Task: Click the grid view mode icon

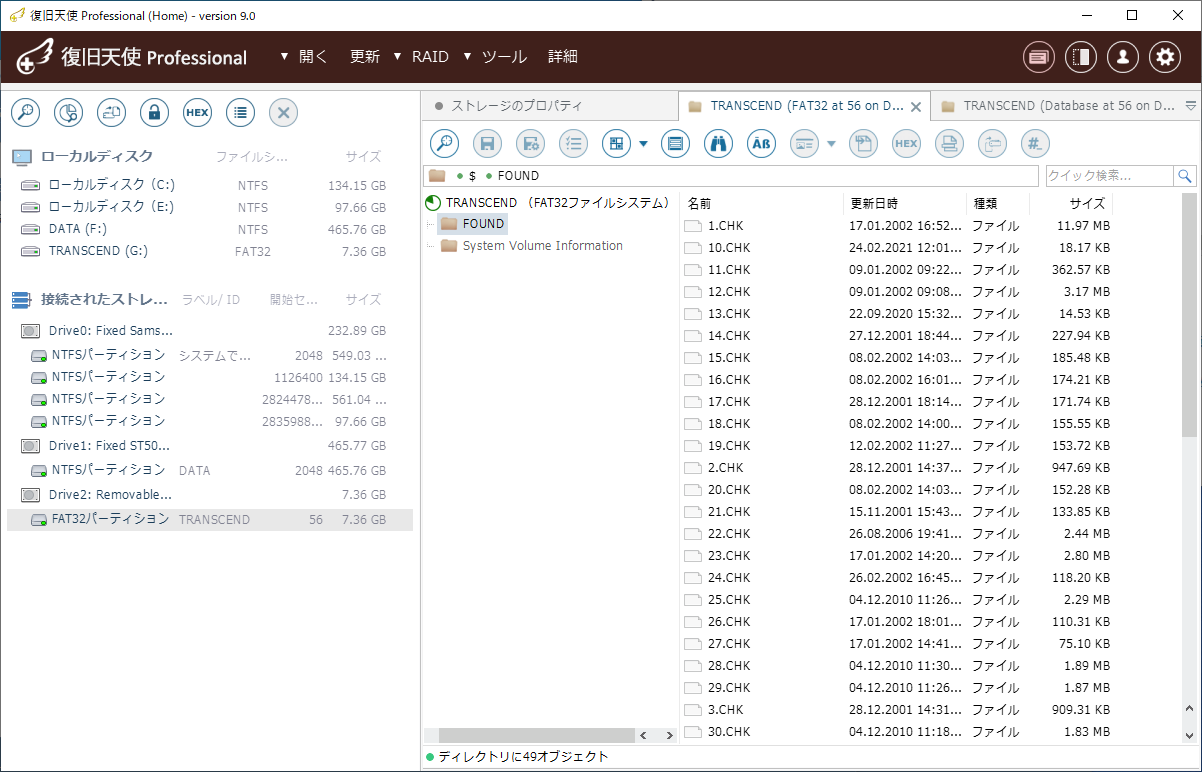Action: (x=616, y=144)
